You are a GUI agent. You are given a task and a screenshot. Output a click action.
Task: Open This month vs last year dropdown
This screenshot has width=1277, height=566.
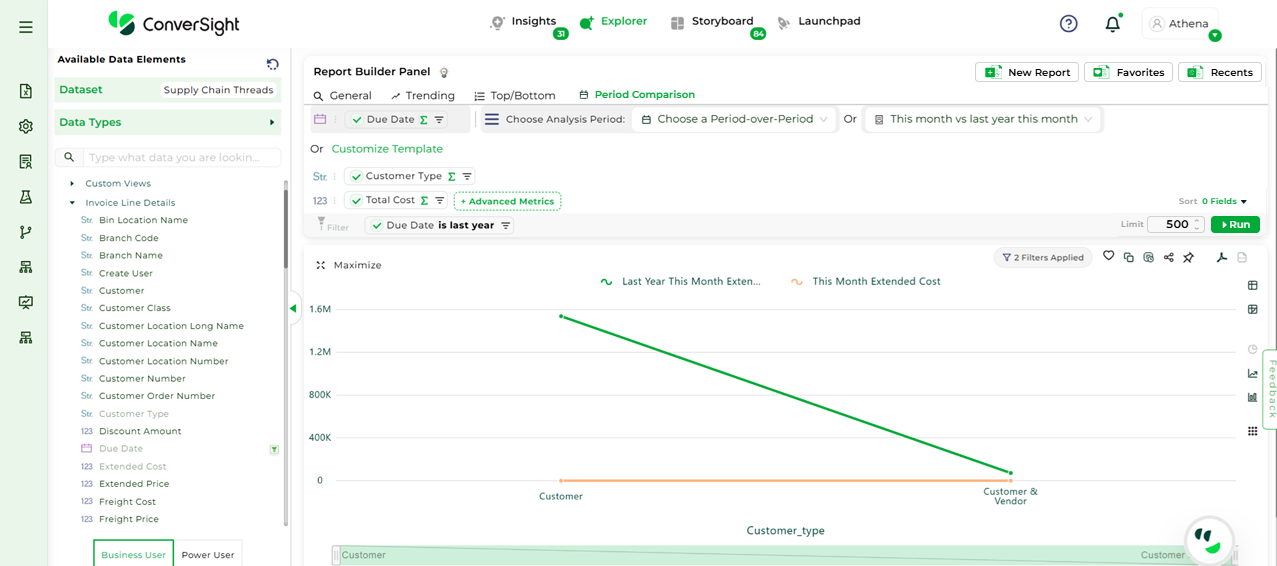(x=983, y=119)
